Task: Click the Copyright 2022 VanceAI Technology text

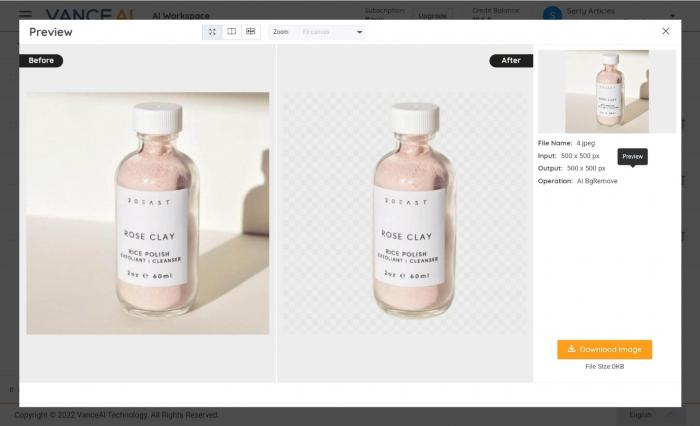Action: coord(117,415)
